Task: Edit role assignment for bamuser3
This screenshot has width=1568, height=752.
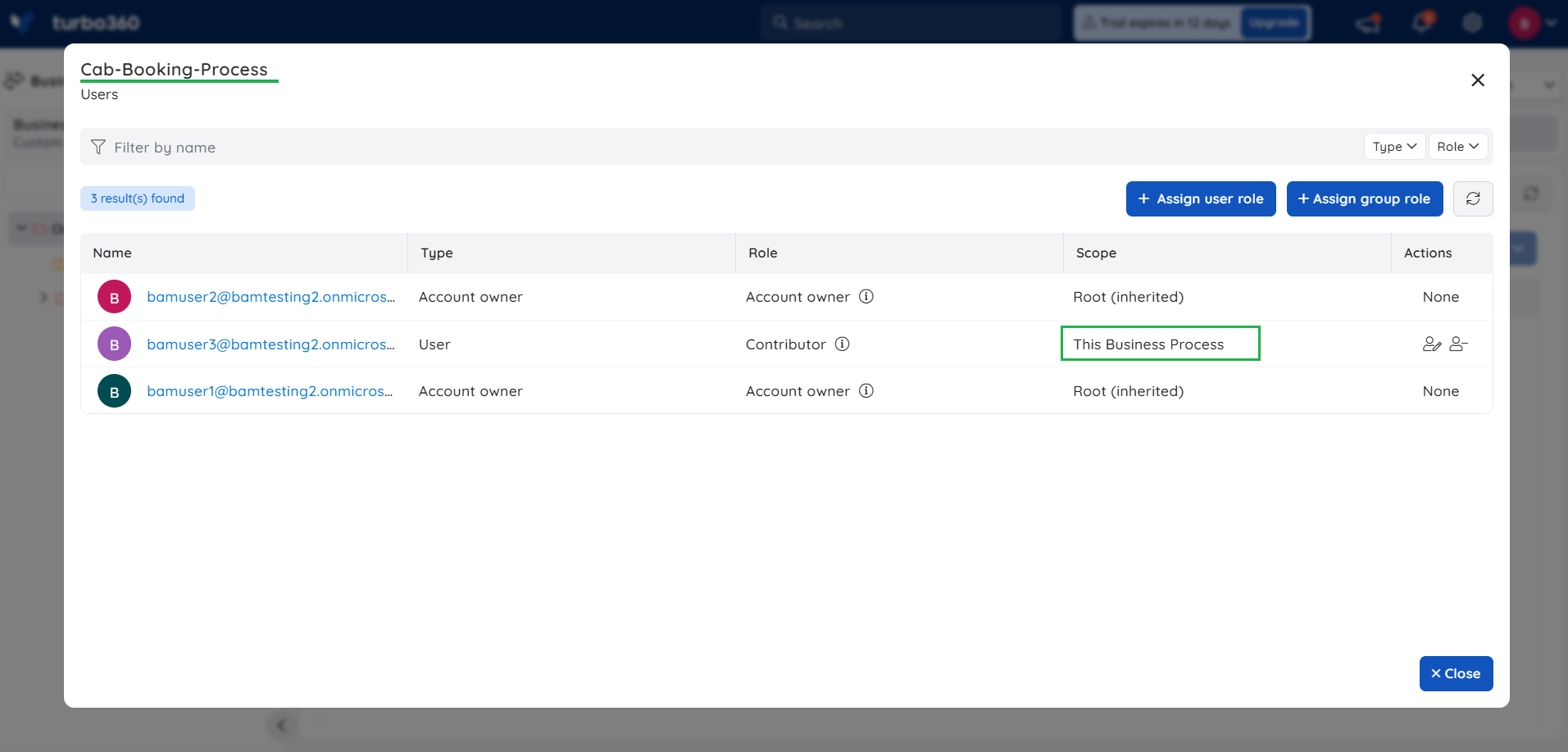Action: point(1432,344)
